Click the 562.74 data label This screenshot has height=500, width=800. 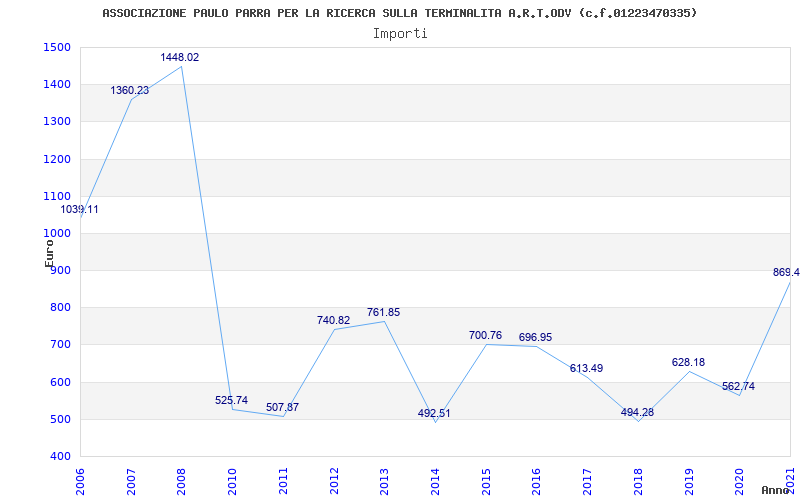point(738,386)
